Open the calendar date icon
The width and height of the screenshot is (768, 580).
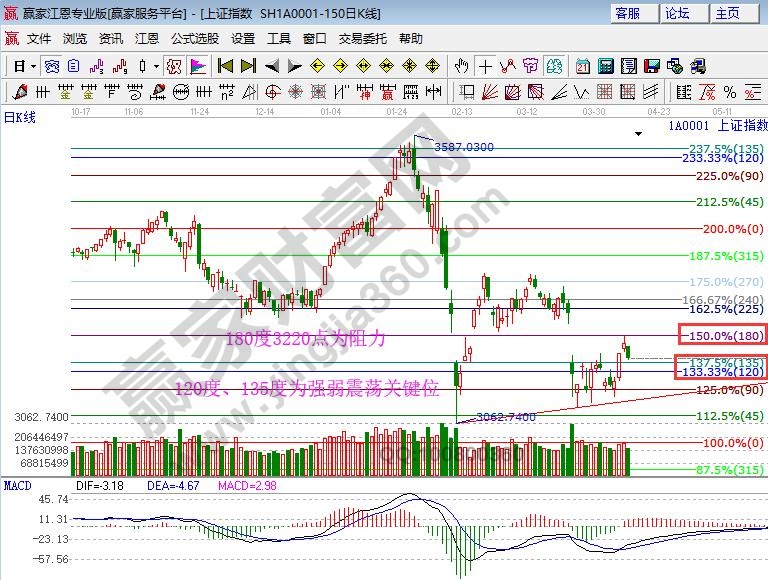click(x=583, y=66)
